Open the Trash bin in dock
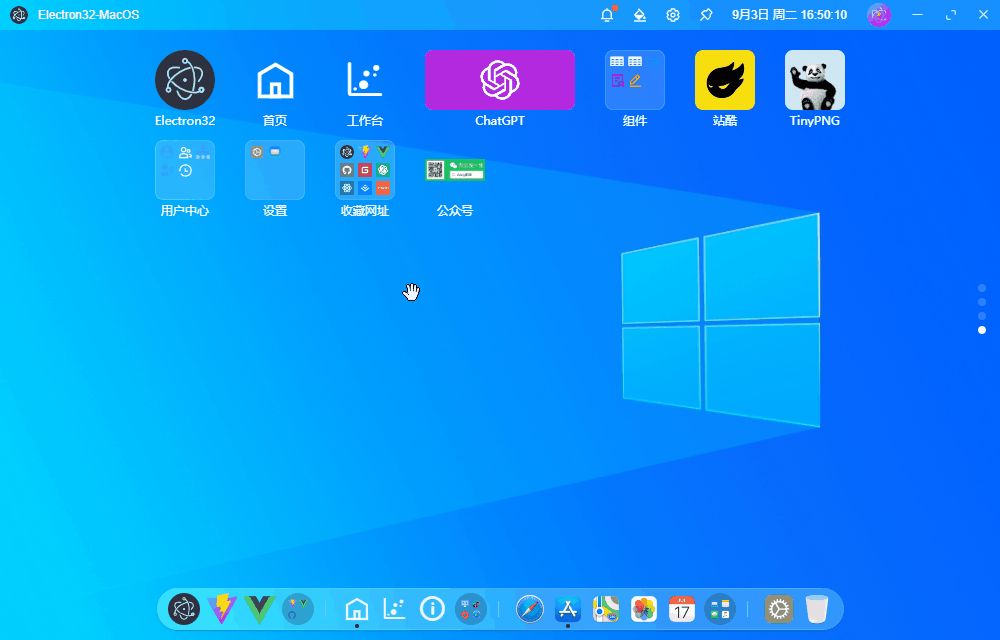 click(817, 609)
